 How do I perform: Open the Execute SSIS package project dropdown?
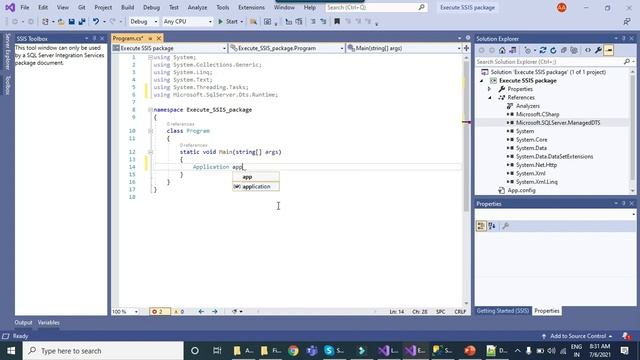(x=170, y=48)
